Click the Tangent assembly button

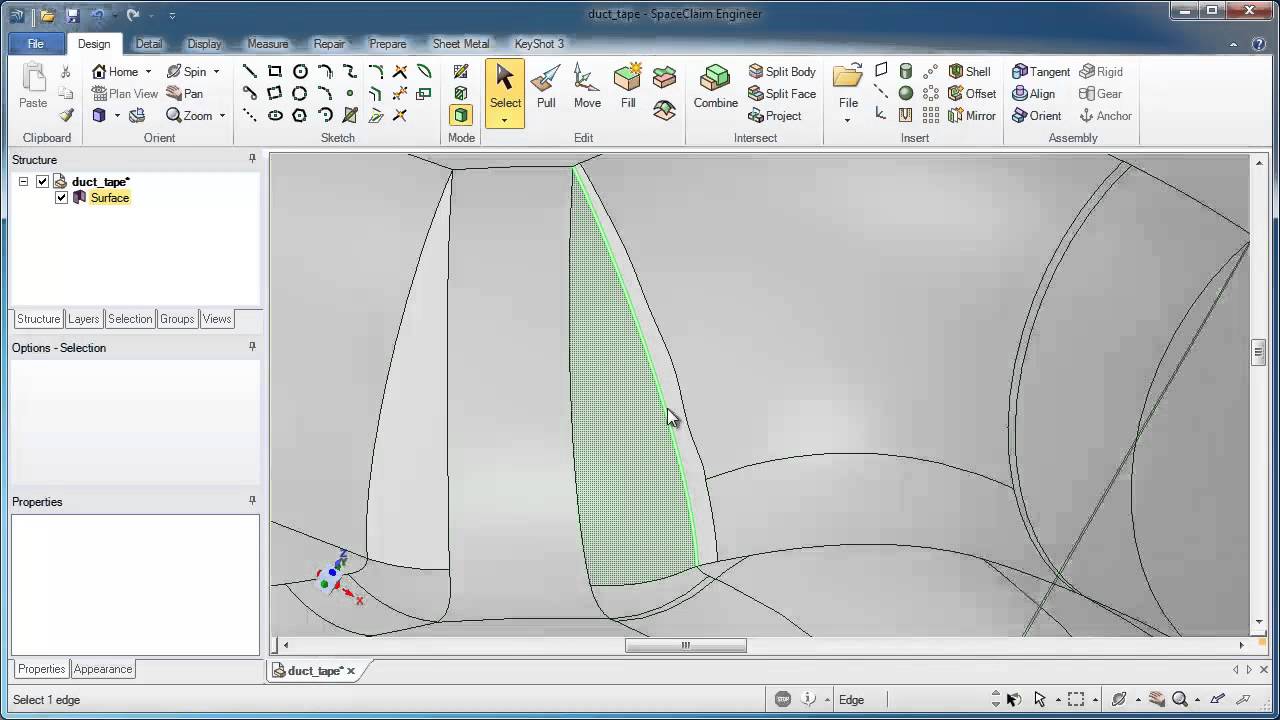tap(1041, 71)
